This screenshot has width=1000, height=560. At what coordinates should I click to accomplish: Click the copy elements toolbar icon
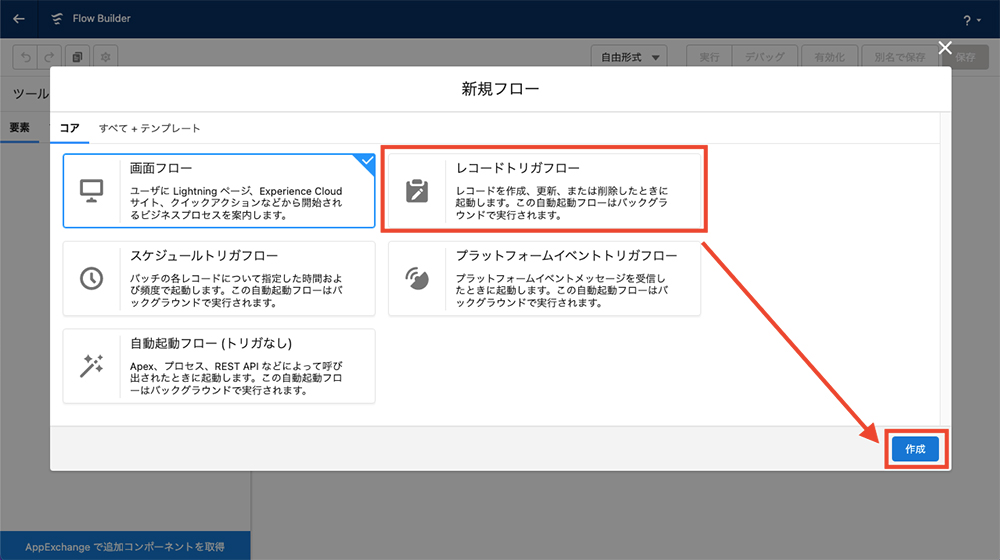coord(77,57)
